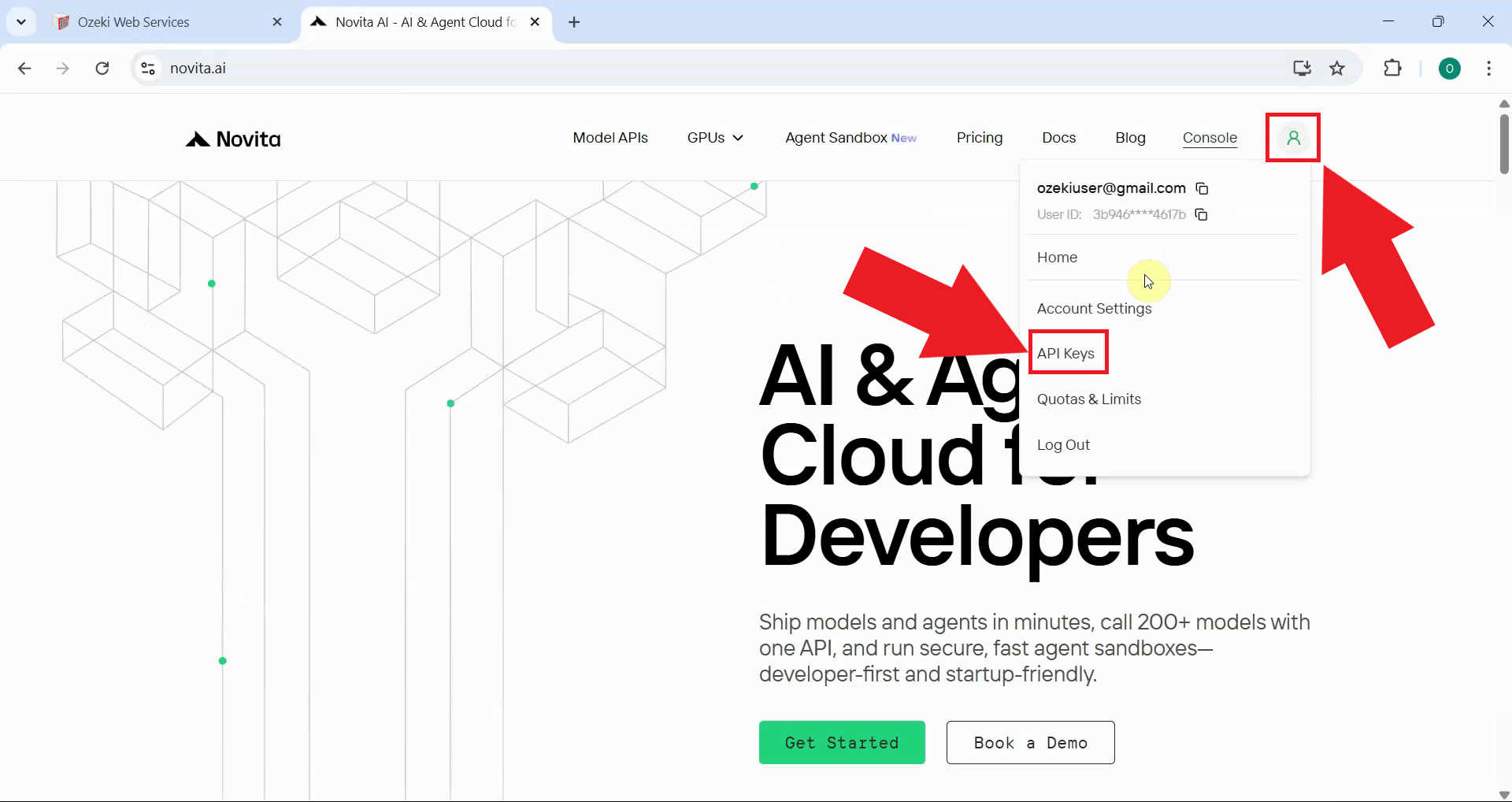Viewport: 1512px width, 802px height.
Task: Expand the GPUs dropdown menu
Action: pos(714,138)
